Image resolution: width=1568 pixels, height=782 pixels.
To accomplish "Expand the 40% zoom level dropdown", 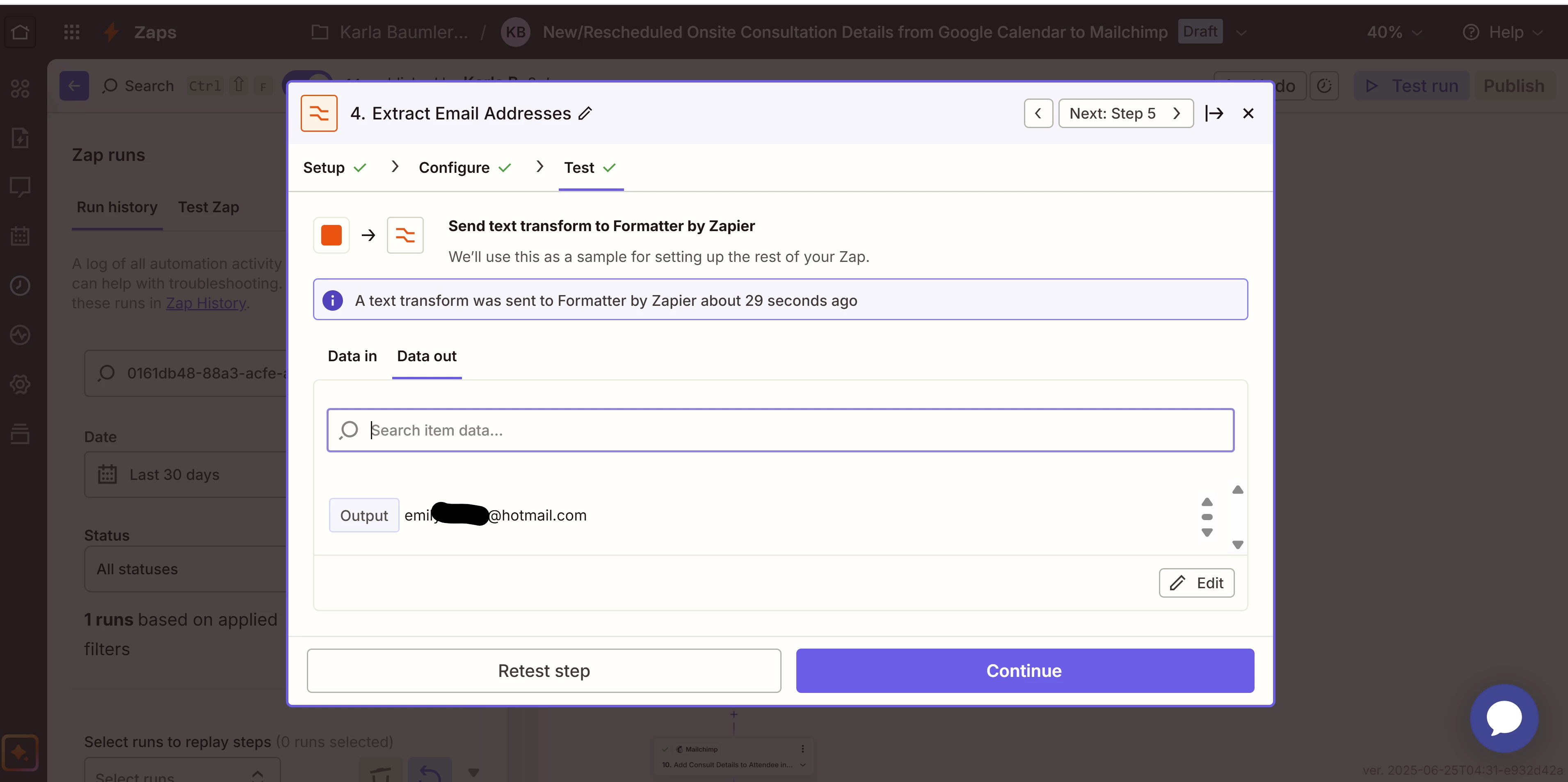I will click(x=1394, y=32).
